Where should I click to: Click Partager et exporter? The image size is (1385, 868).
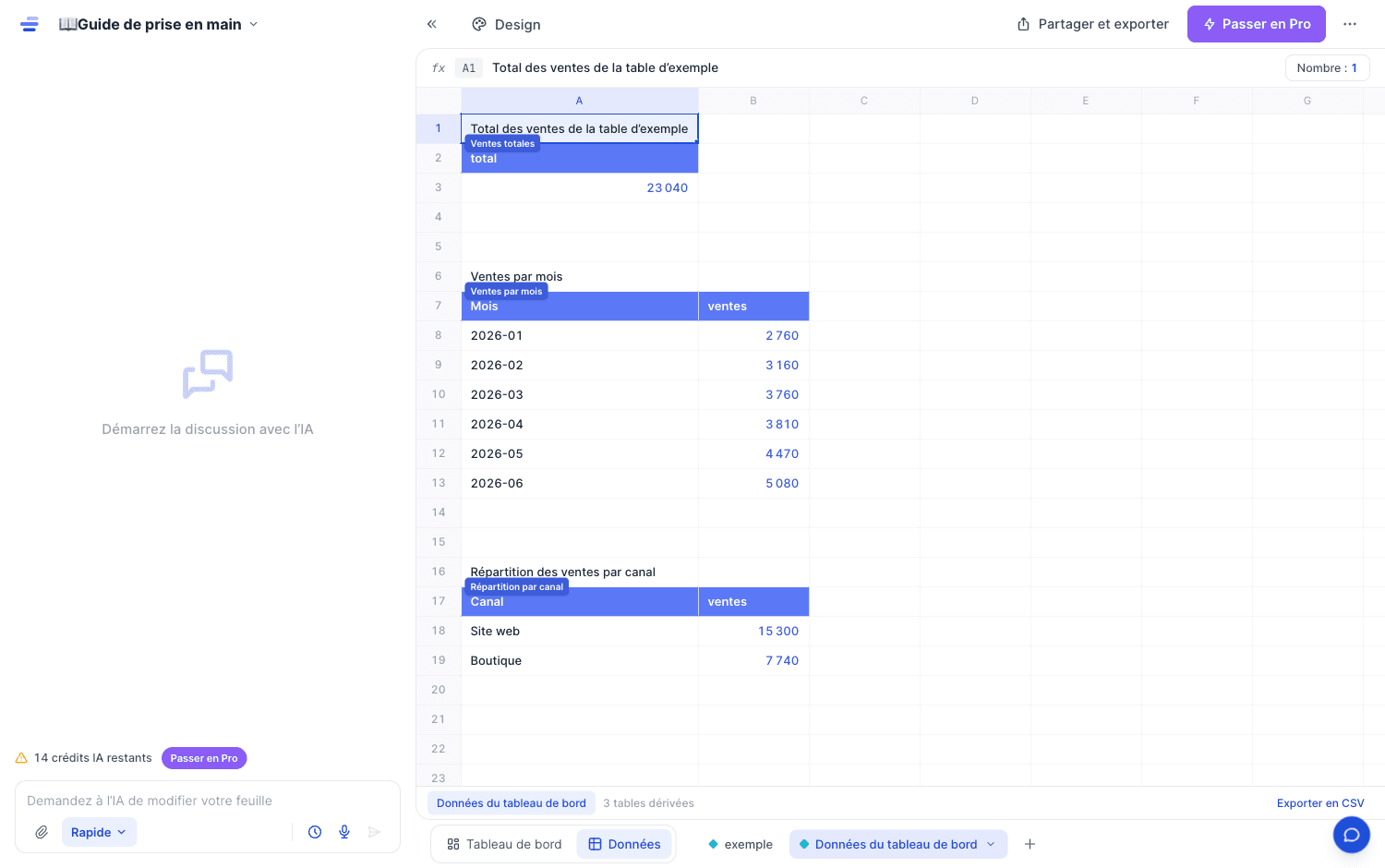[x=1092, y=24]
